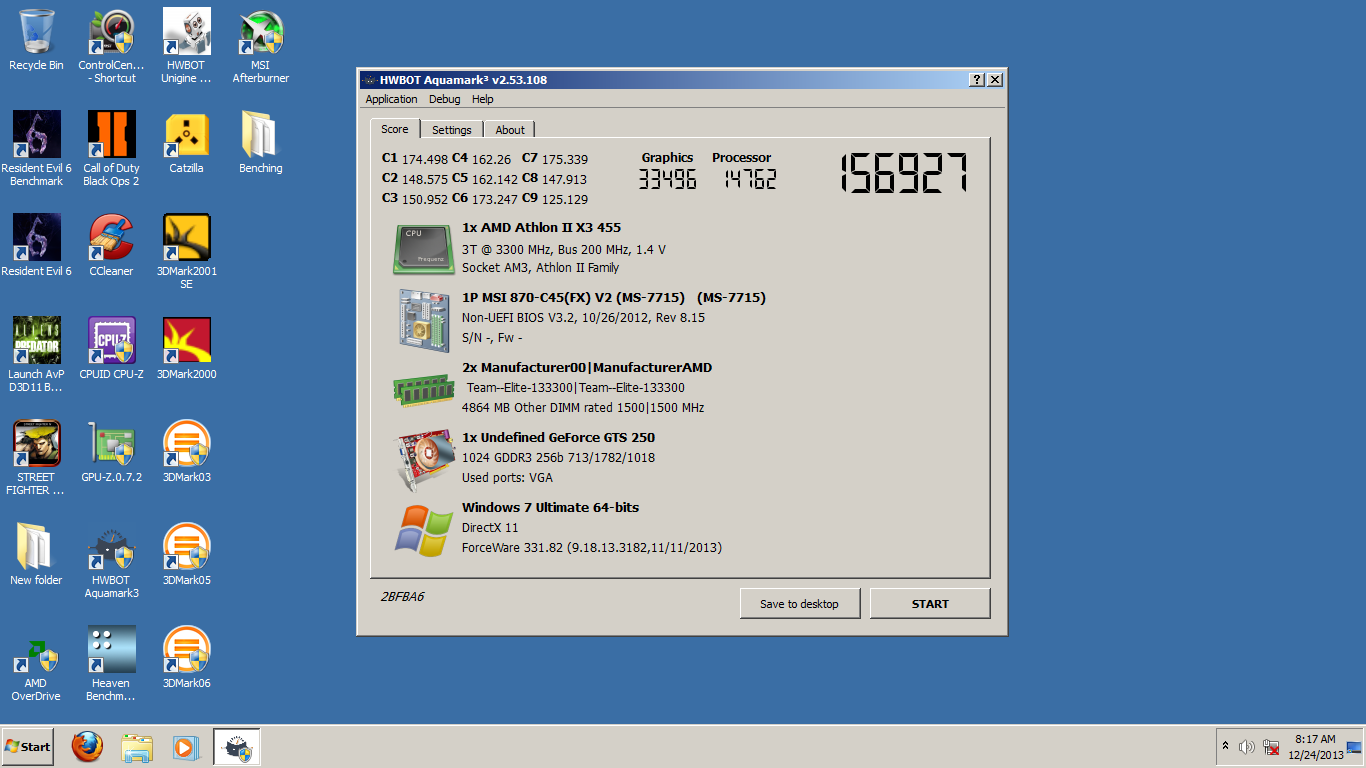Launch ControlCenter shortcut on desktop
This screenshot has height=768, width=1366.
click(x=111, y=46)
